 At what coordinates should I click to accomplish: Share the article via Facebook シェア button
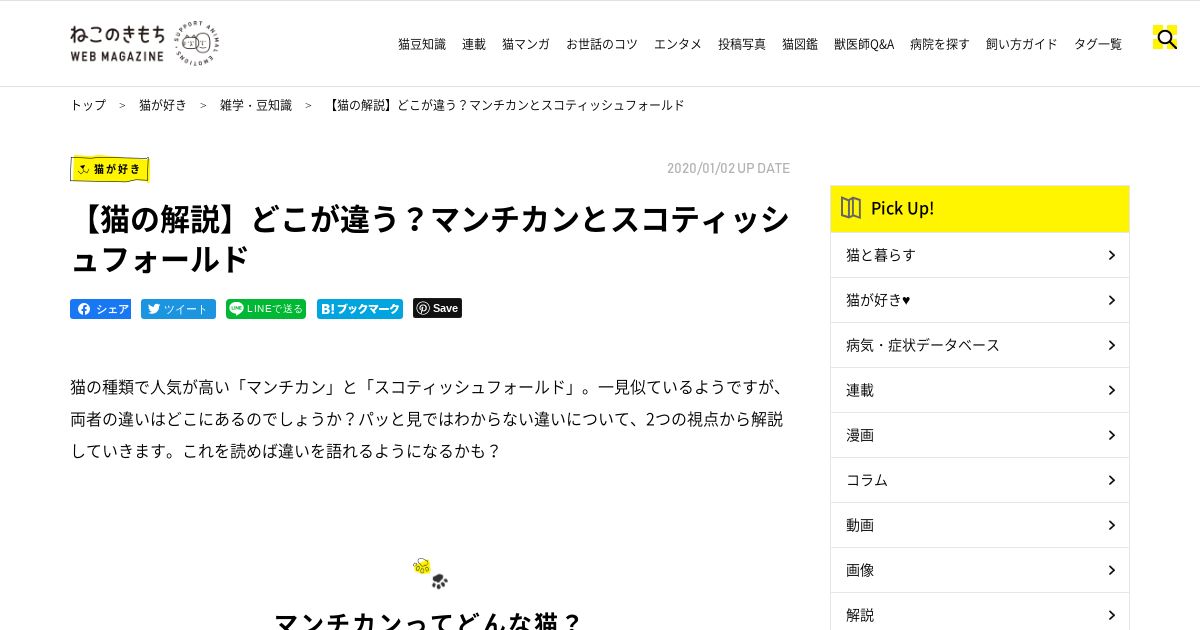(x=100, y=309)
